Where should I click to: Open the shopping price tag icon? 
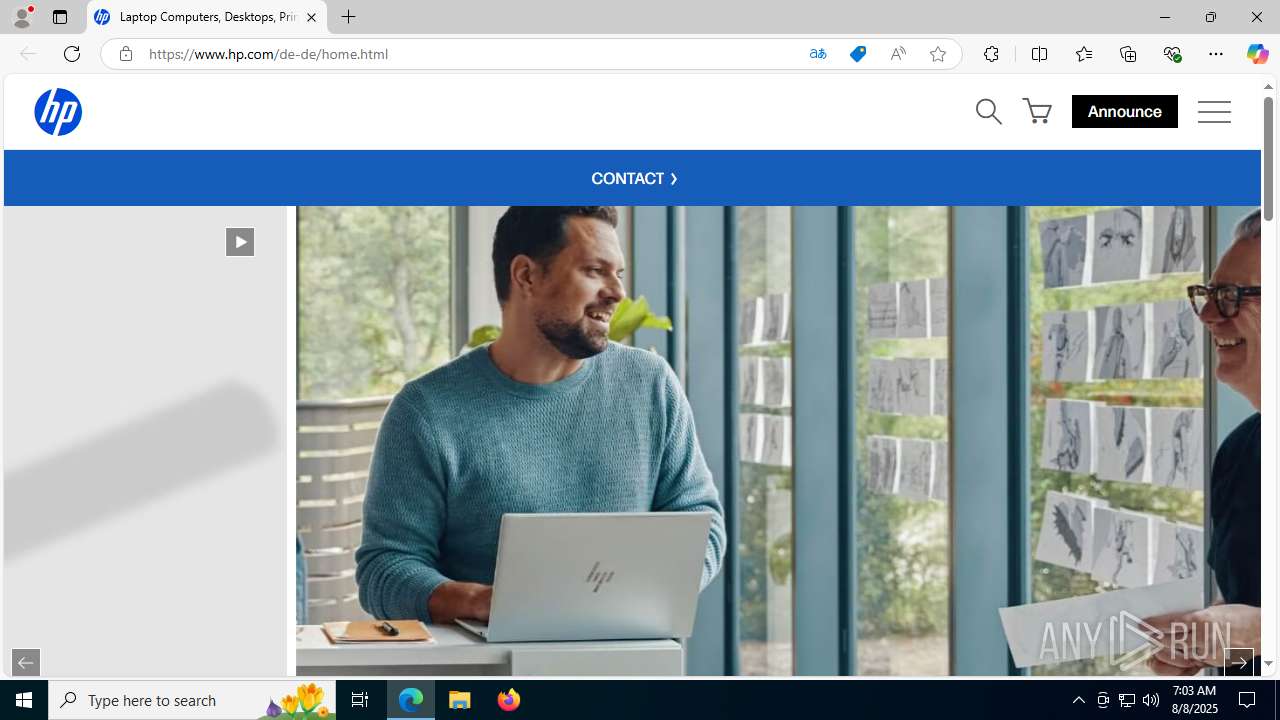click(858, 54)
